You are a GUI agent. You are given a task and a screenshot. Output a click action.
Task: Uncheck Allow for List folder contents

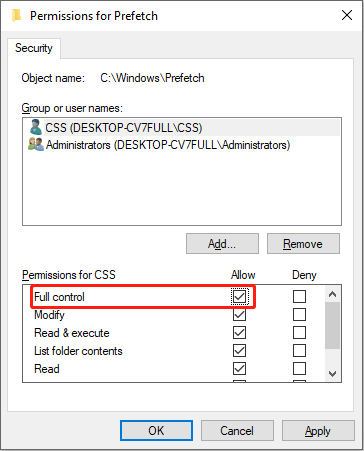239,351
